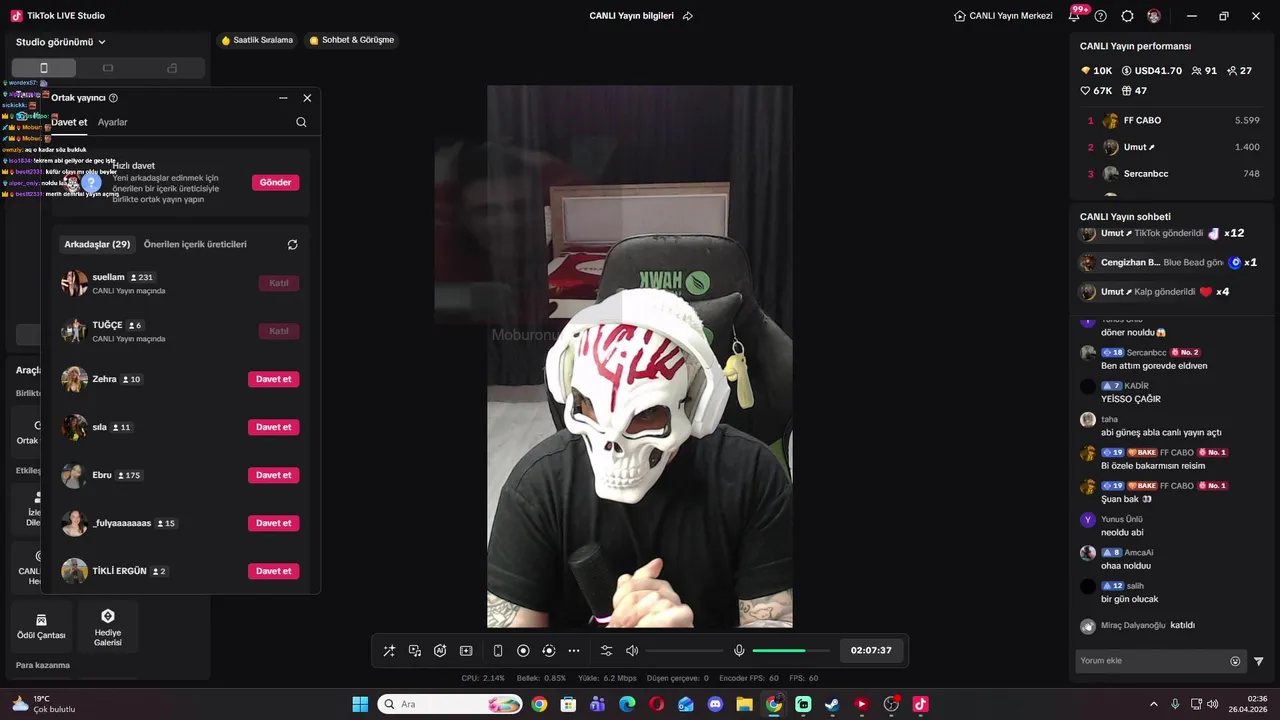The height and width of the screenshot is (720, 1280).
Task: Open CANLI Yayın Merkezi link
Action: [1003, 16]
